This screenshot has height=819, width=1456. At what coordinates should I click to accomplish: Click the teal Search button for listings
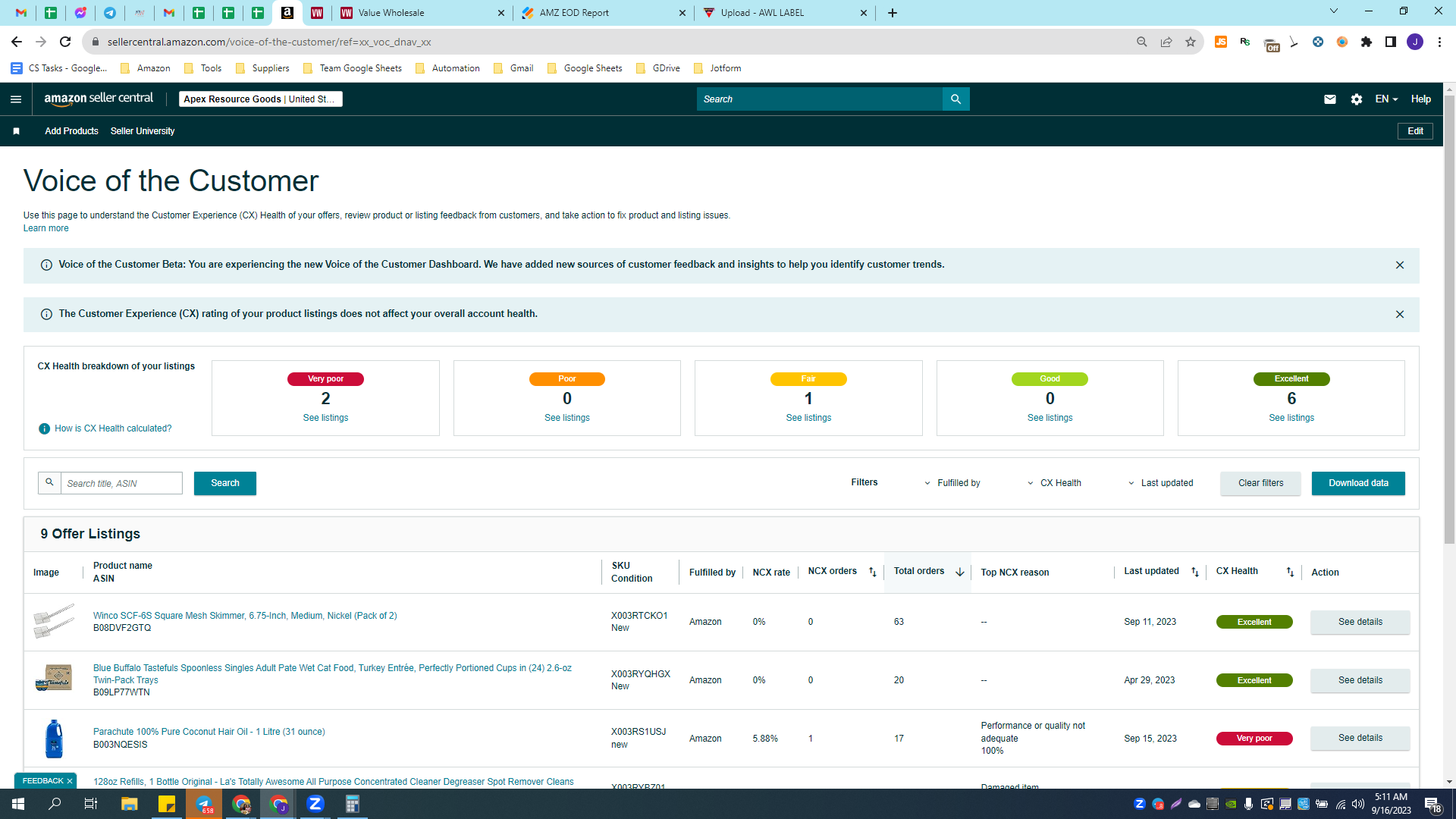[x=225, y=484]
